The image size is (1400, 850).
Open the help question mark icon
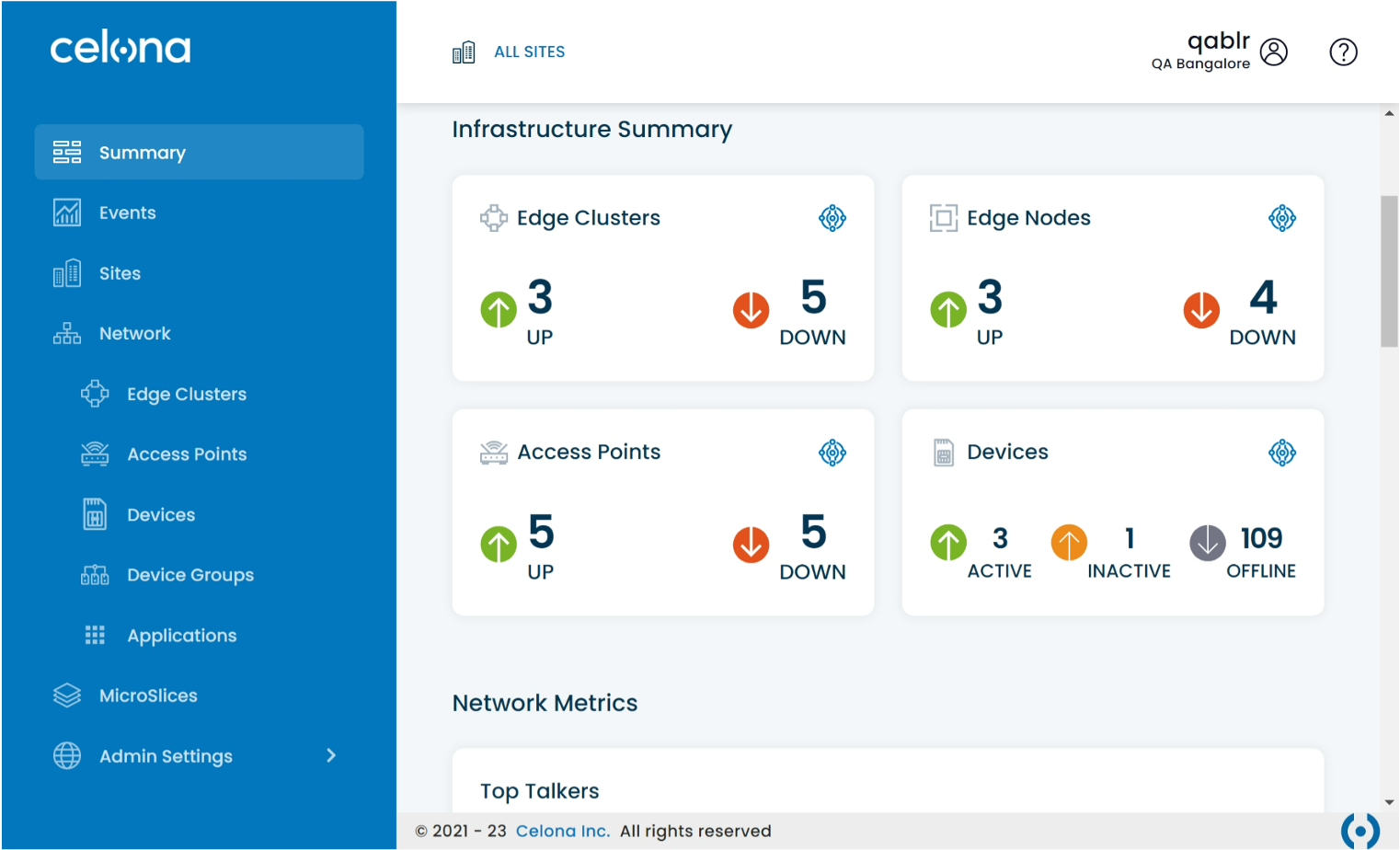coord(1343,52)
